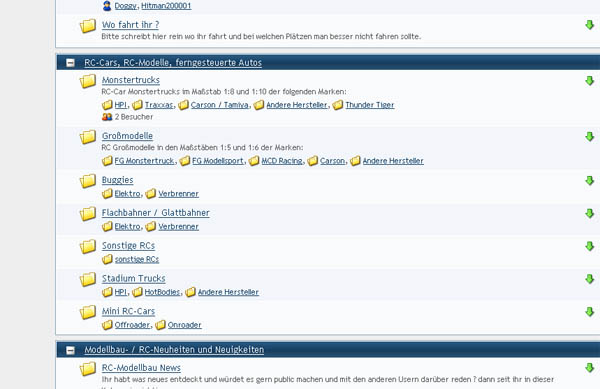The image size is (600, 389).
Task: Open Verbrenner subforum under Flachbahner / Glattbahner
Action: click(x=179, y=227)
